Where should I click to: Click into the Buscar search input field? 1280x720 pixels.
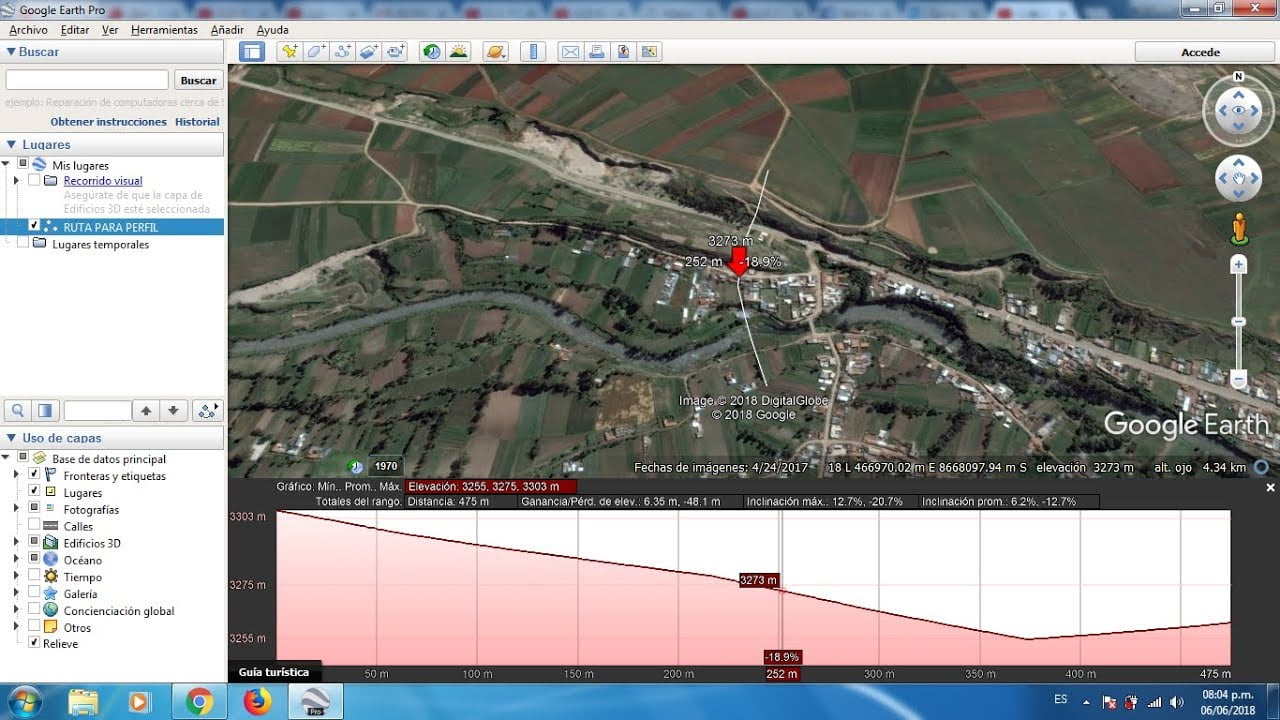click(87, 80)
